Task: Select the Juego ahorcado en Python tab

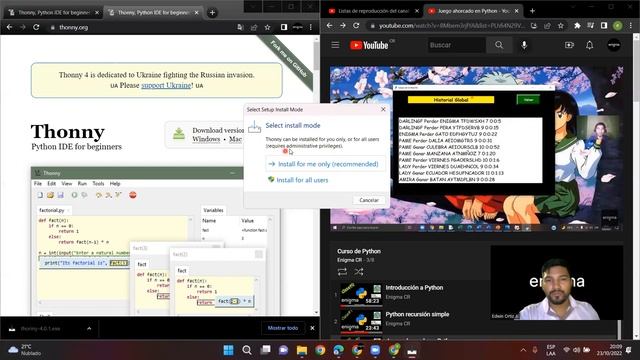Action: coord(473,11)
